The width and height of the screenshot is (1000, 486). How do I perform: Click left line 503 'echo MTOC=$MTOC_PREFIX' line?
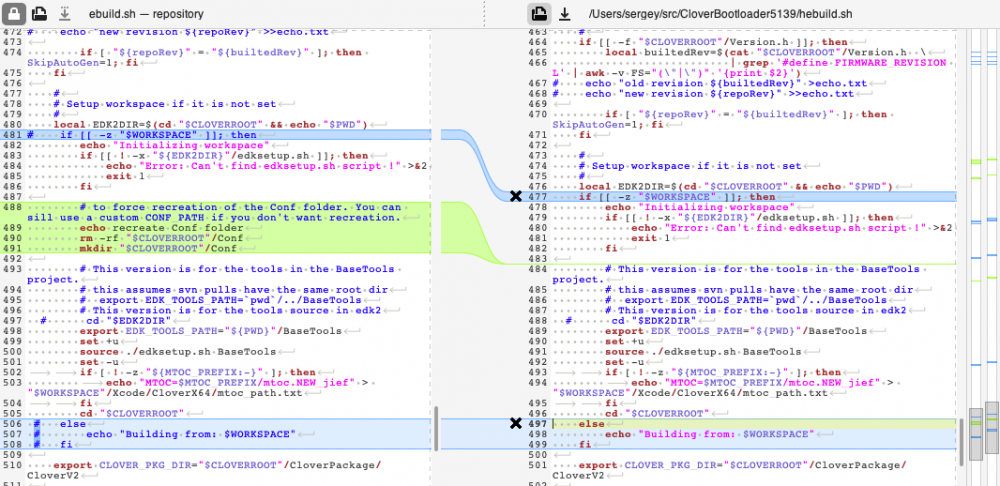pyautogui.click(x=237, y=383)
